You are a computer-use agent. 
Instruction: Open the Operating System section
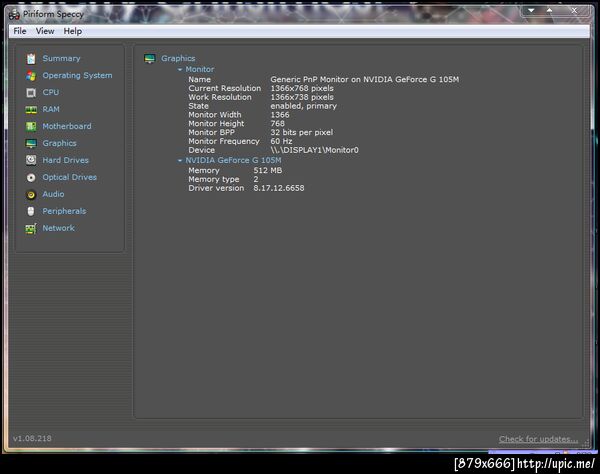coord(77,75)
